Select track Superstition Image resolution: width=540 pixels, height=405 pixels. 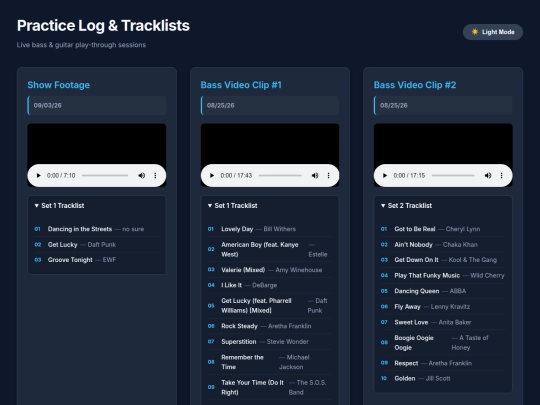point(270,342)
